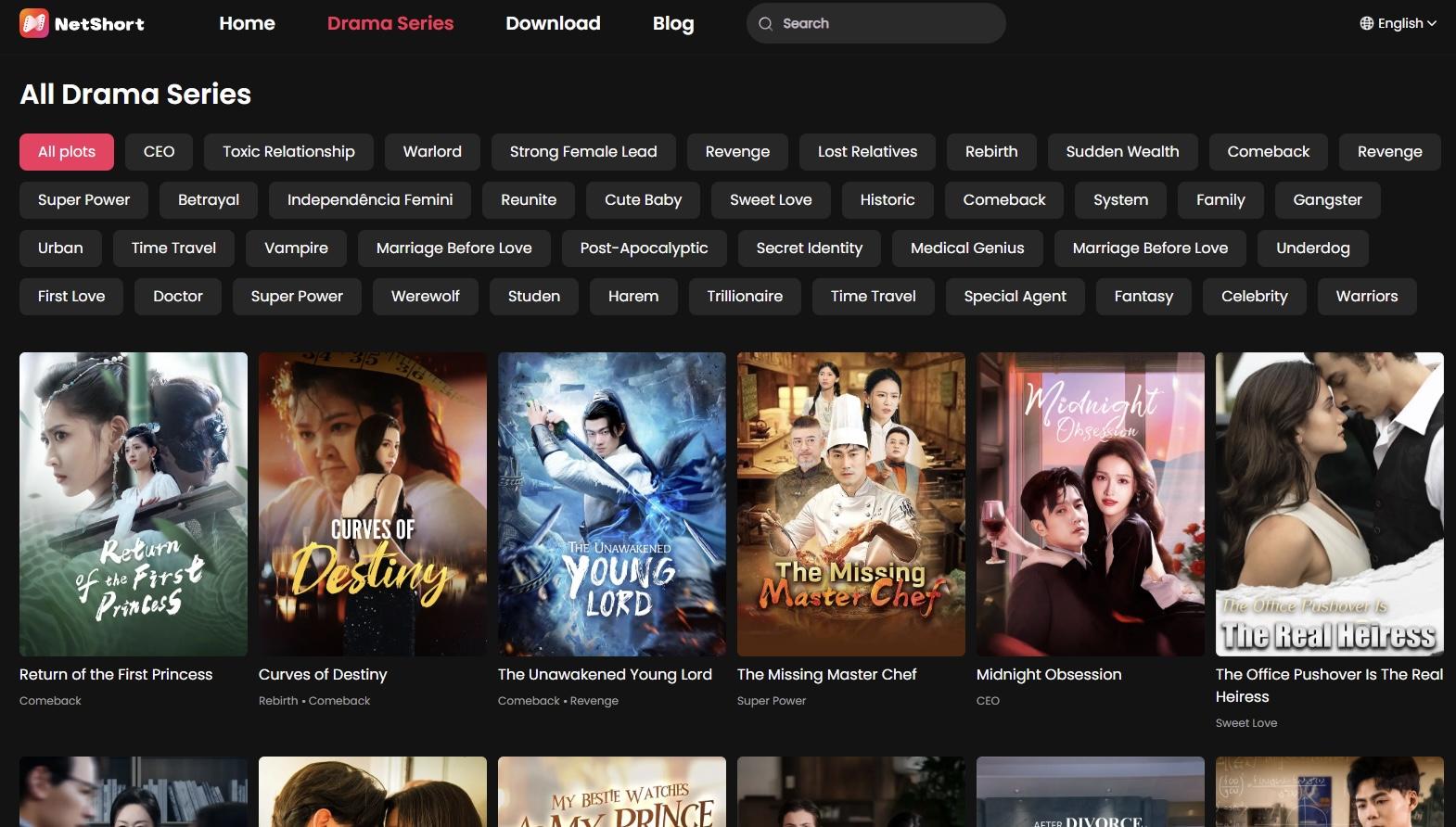Click the All Drama Series heading
Viewport: 1456px width, 827px height.
coord(135,95)
